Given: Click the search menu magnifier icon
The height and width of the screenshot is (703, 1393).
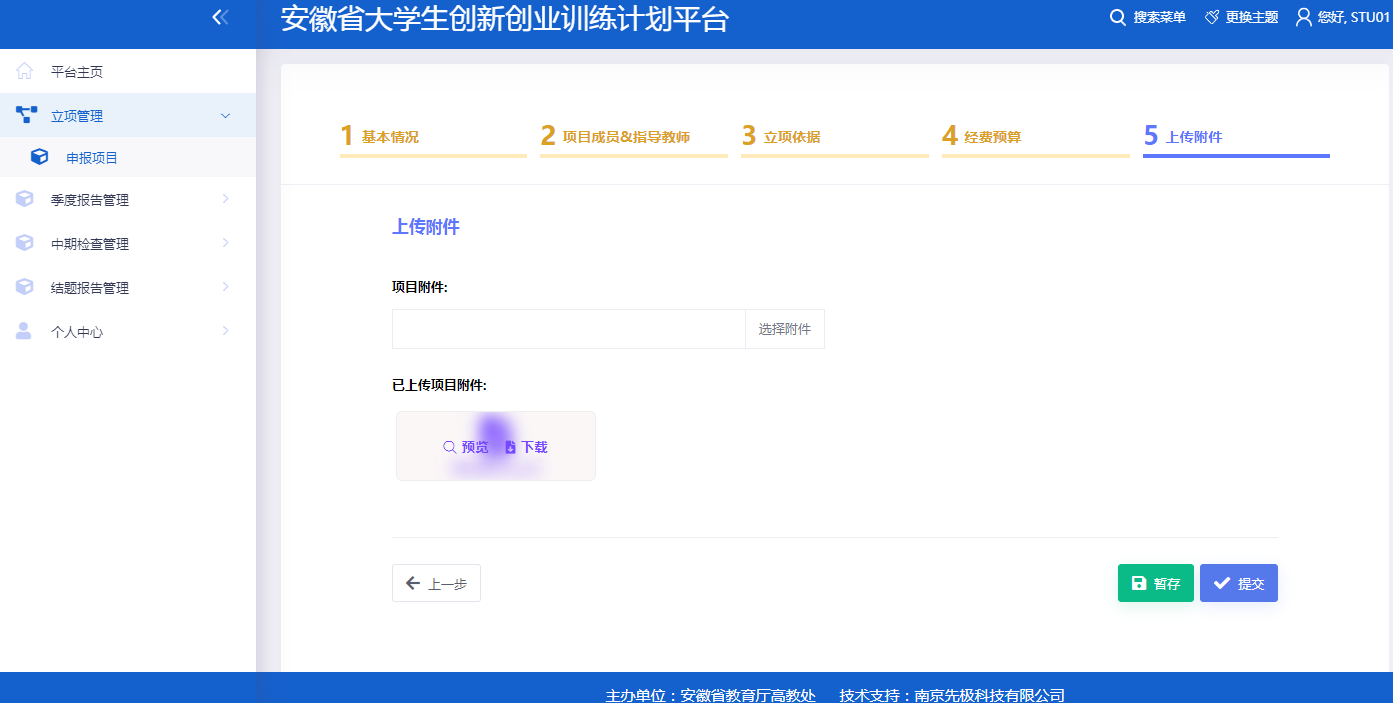Looking at the screenshot, I should click(1118, 17).
